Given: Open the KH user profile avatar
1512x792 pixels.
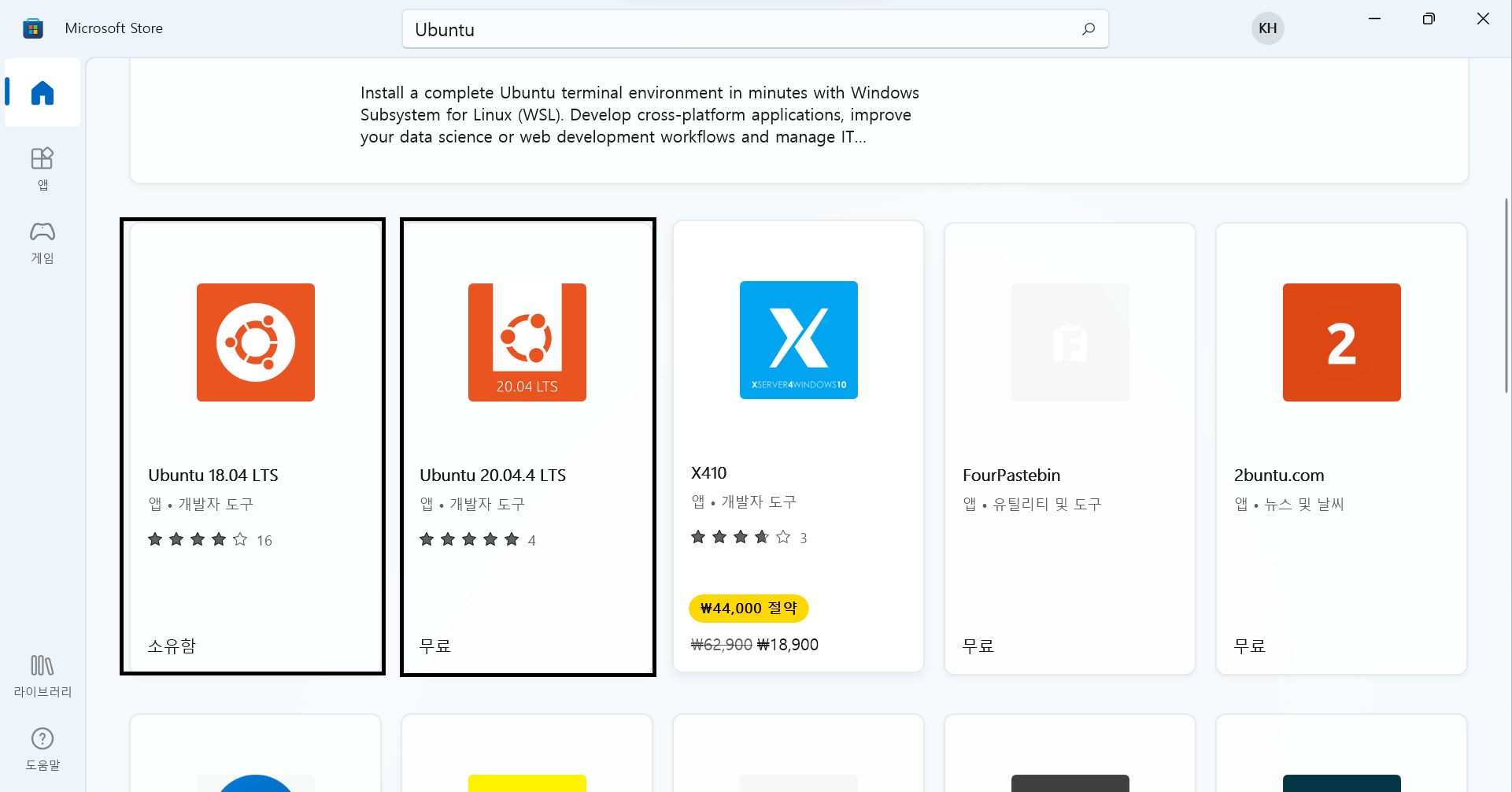Looking at the screenshot, I should click(x=1267, y=28).
